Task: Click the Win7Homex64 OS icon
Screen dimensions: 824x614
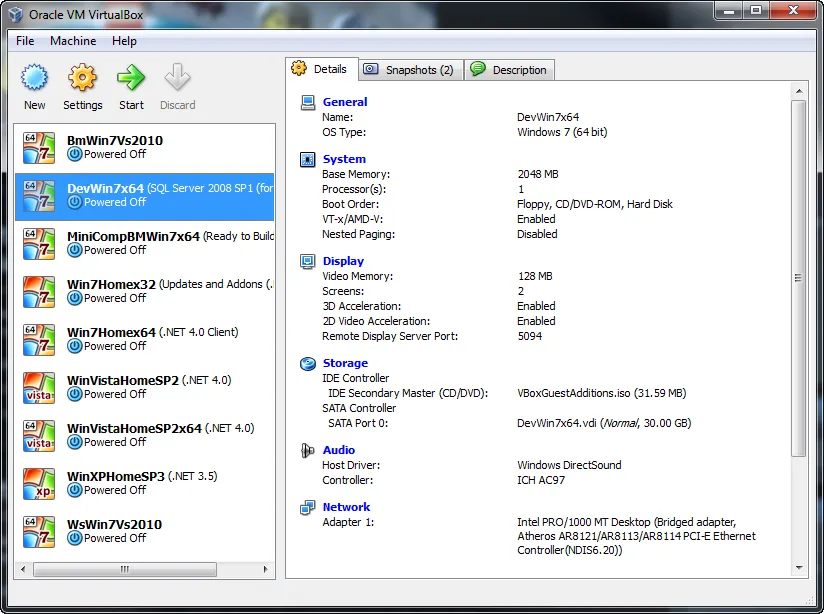Action: pos(39,340)
